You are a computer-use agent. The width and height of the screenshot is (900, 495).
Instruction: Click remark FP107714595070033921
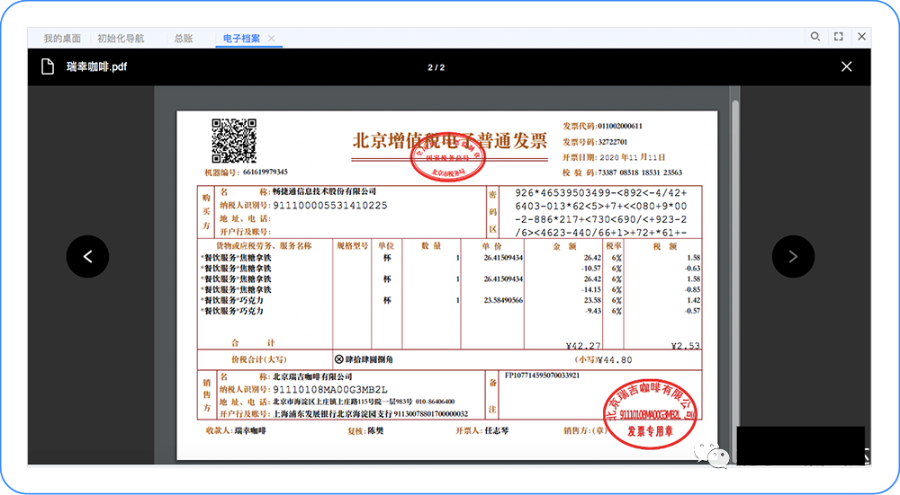[x=542, y=376]
